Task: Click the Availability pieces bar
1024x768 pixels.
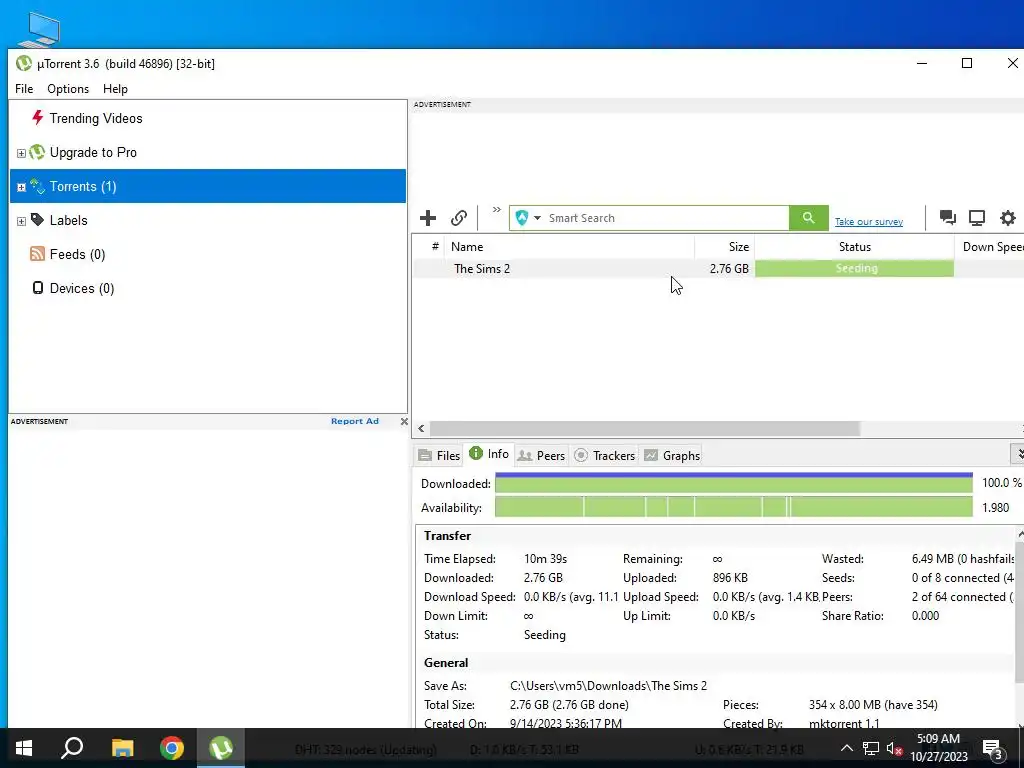Action: pos(734,507)
